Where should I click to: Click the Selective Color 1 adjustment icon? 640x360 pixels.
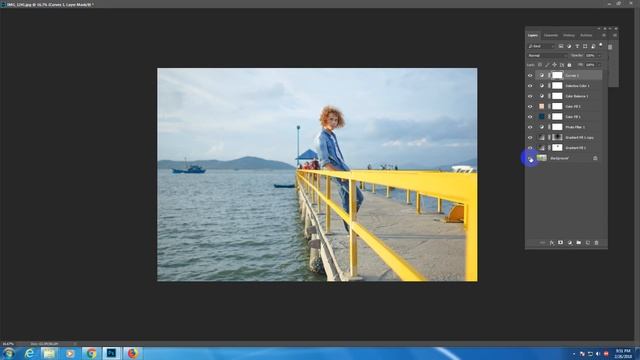pyautogui.click(x=542, y=86)
